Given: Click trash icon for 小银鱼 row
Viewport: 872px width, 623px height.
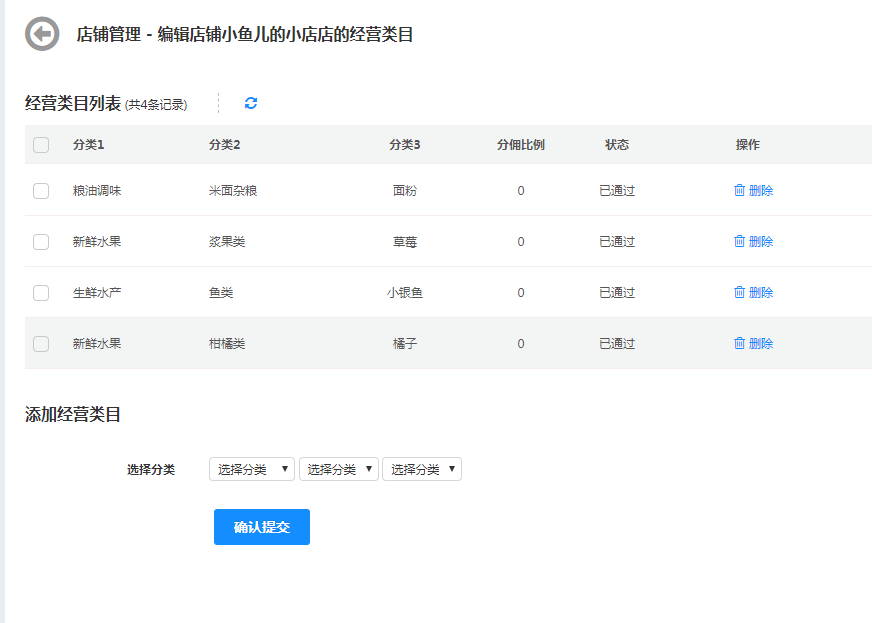Looking at the screenshot, I should (740, 292).
